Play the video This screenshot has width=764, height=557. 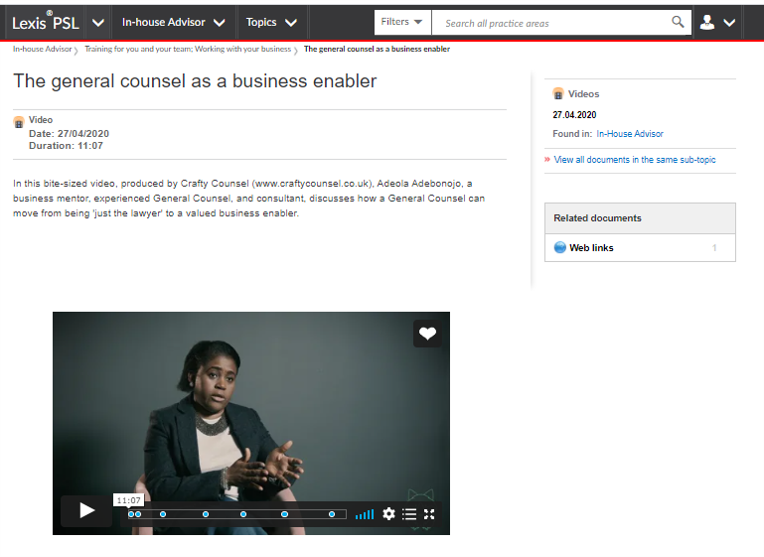[87, 511]
